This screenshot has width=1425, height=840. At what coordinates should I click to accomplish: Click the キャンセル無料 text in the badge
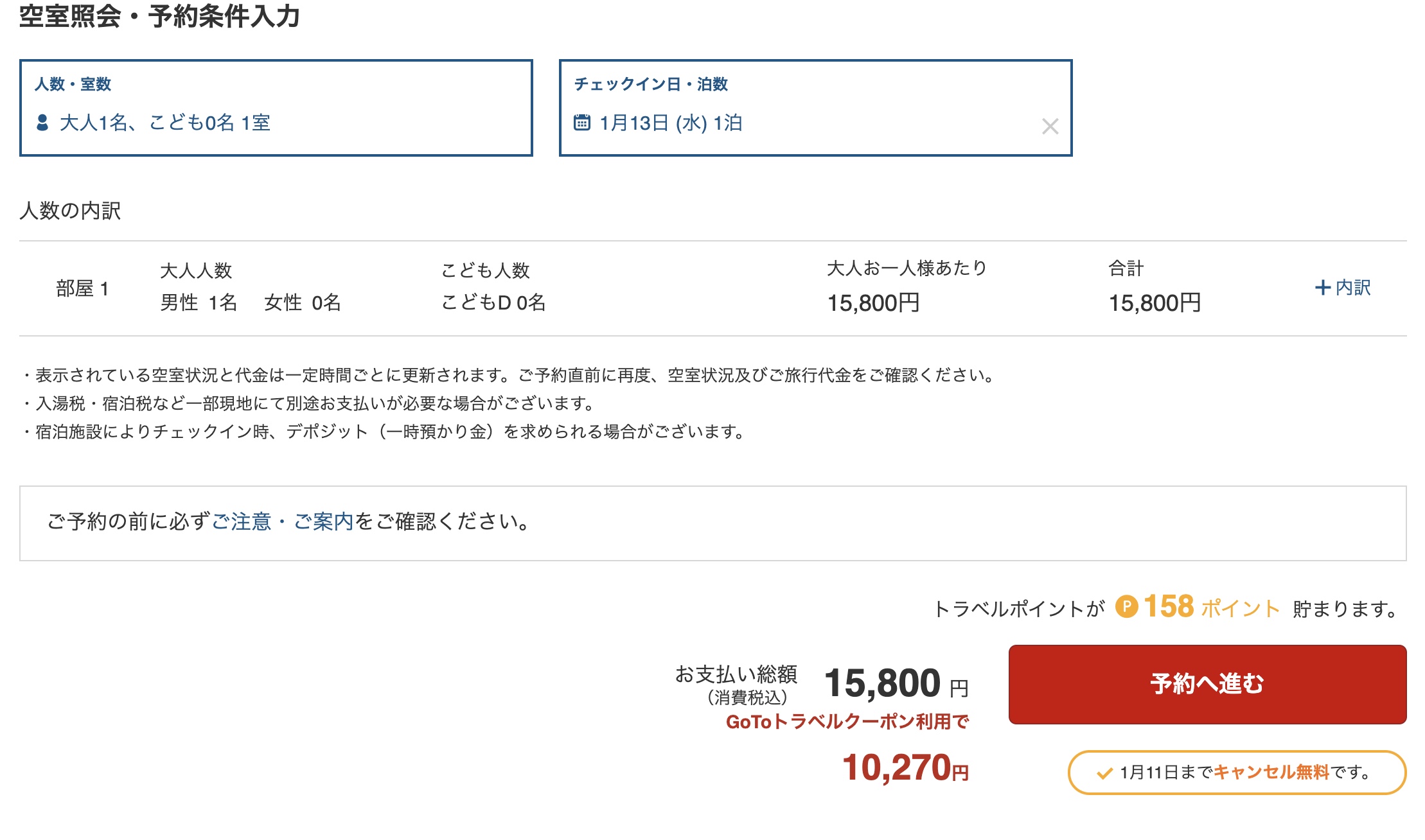coord(1271,772)
